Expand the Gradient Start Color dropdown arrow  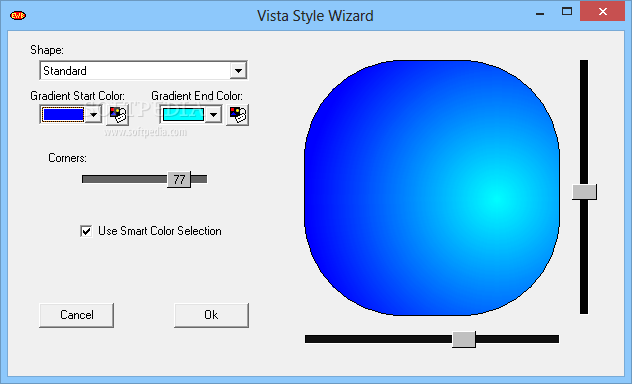pos(94,115)
